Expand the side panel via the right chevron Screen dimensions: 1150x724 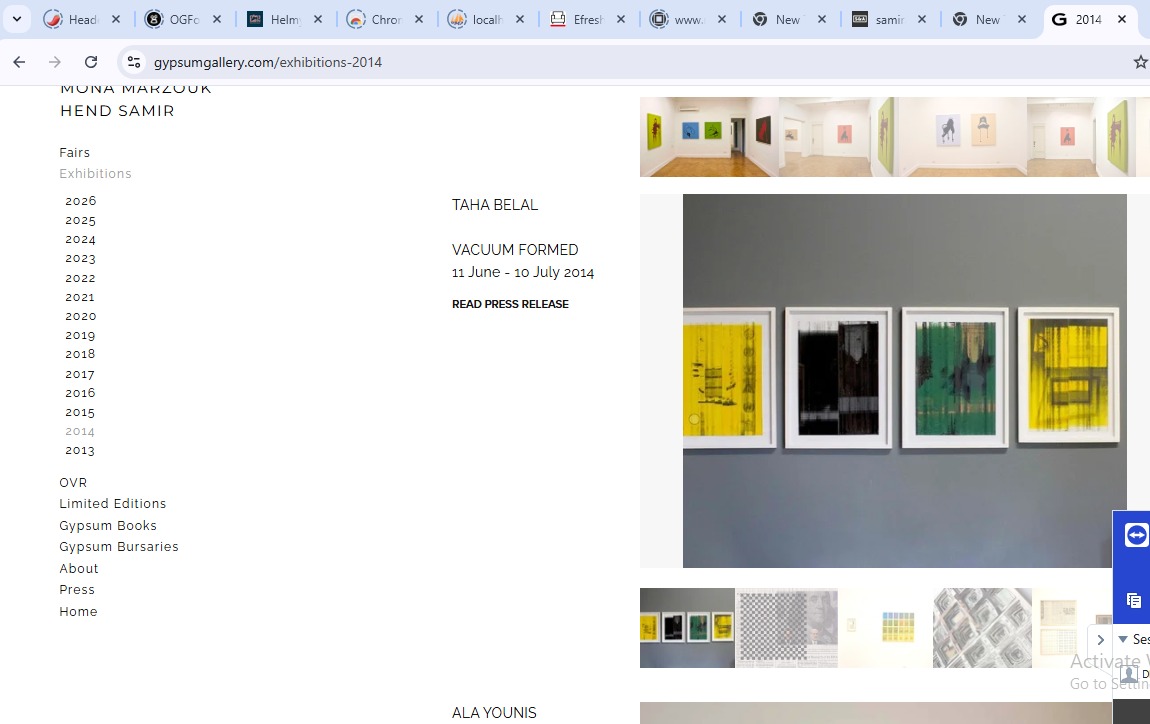pos(1101,639)
